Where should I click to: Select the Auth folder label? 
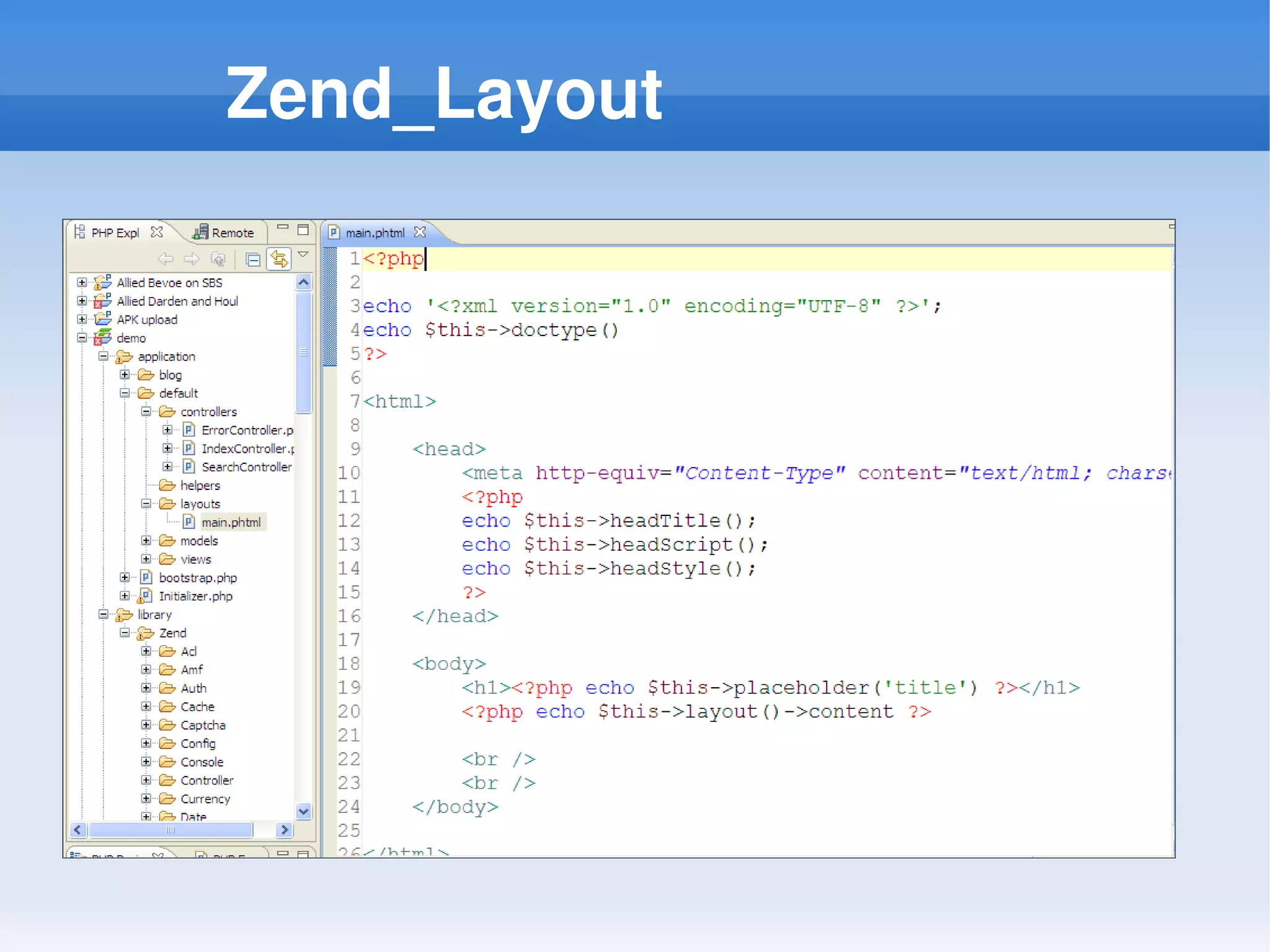tap(193, 688)
